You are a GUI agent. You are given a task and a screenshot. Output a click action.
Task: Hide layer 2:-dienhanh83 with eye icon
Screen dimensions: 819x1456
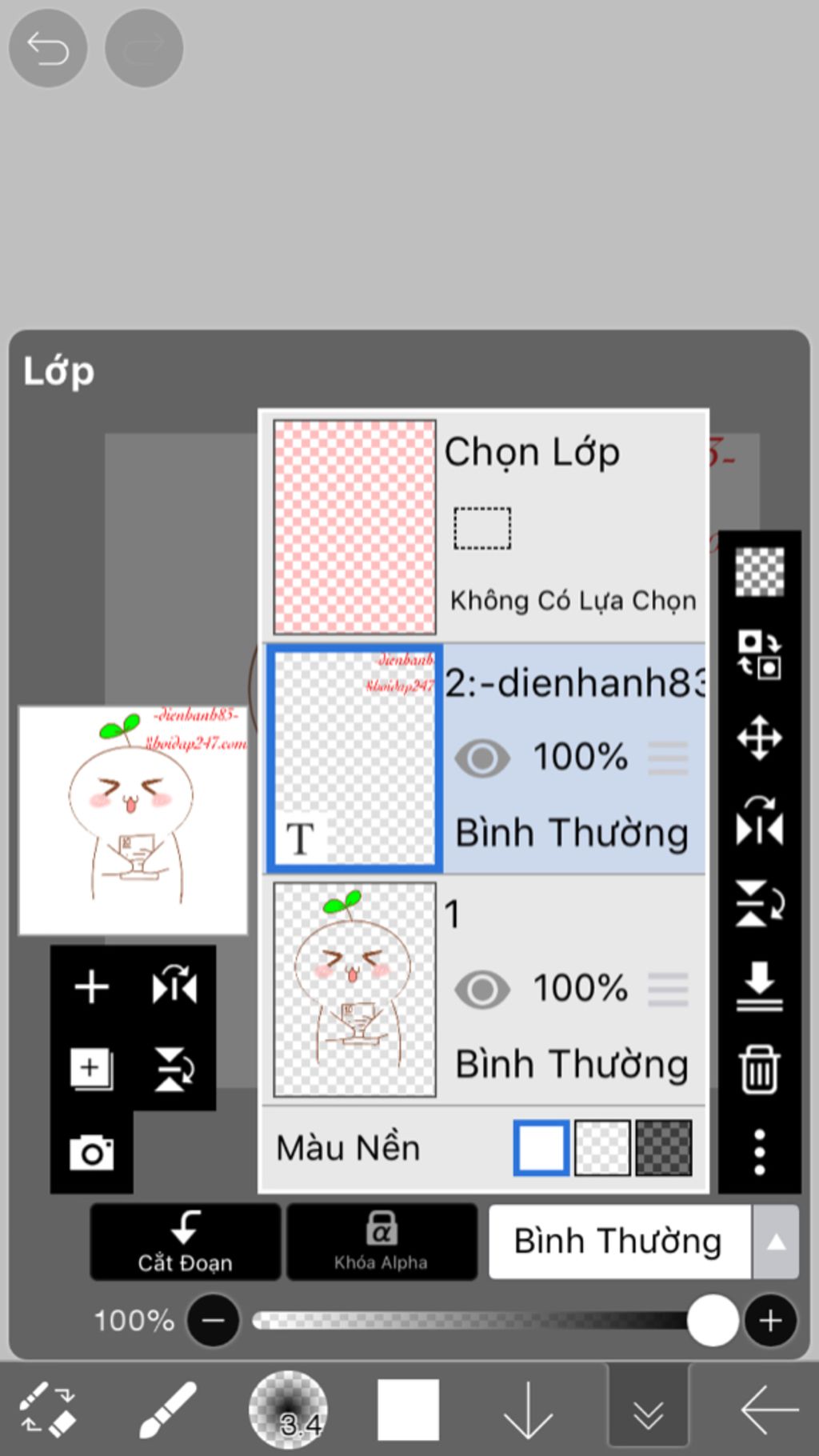(482, 758)
